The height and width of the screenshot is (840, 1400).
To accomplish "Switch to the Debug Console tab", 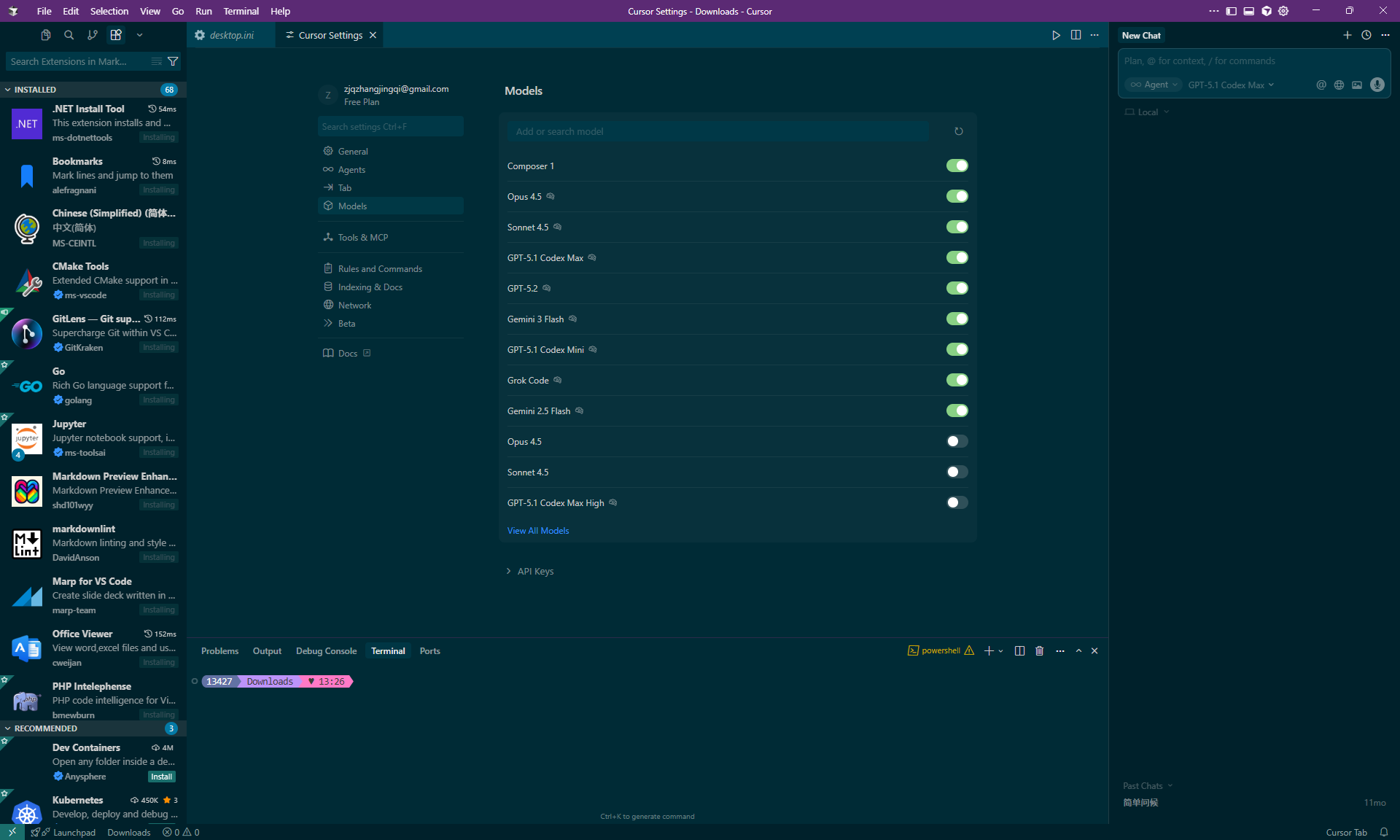I will coord(326,650).
